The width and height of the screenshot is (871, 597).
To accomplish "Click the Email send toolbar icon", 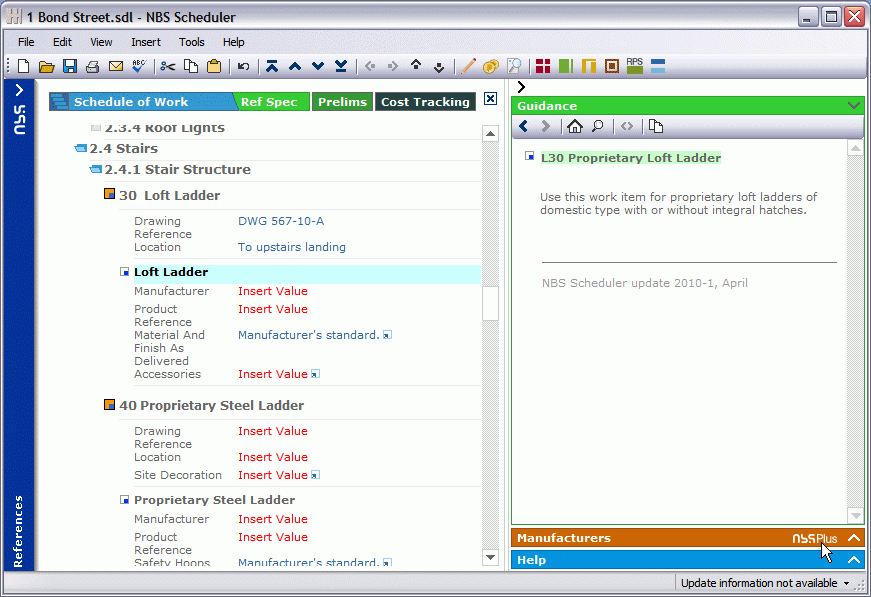I will tap(115, 66).
